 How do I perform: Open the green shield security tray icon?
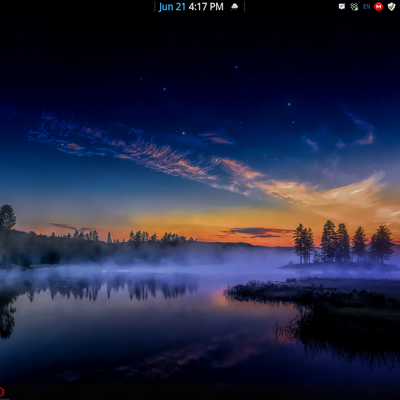tap(391, 7)
